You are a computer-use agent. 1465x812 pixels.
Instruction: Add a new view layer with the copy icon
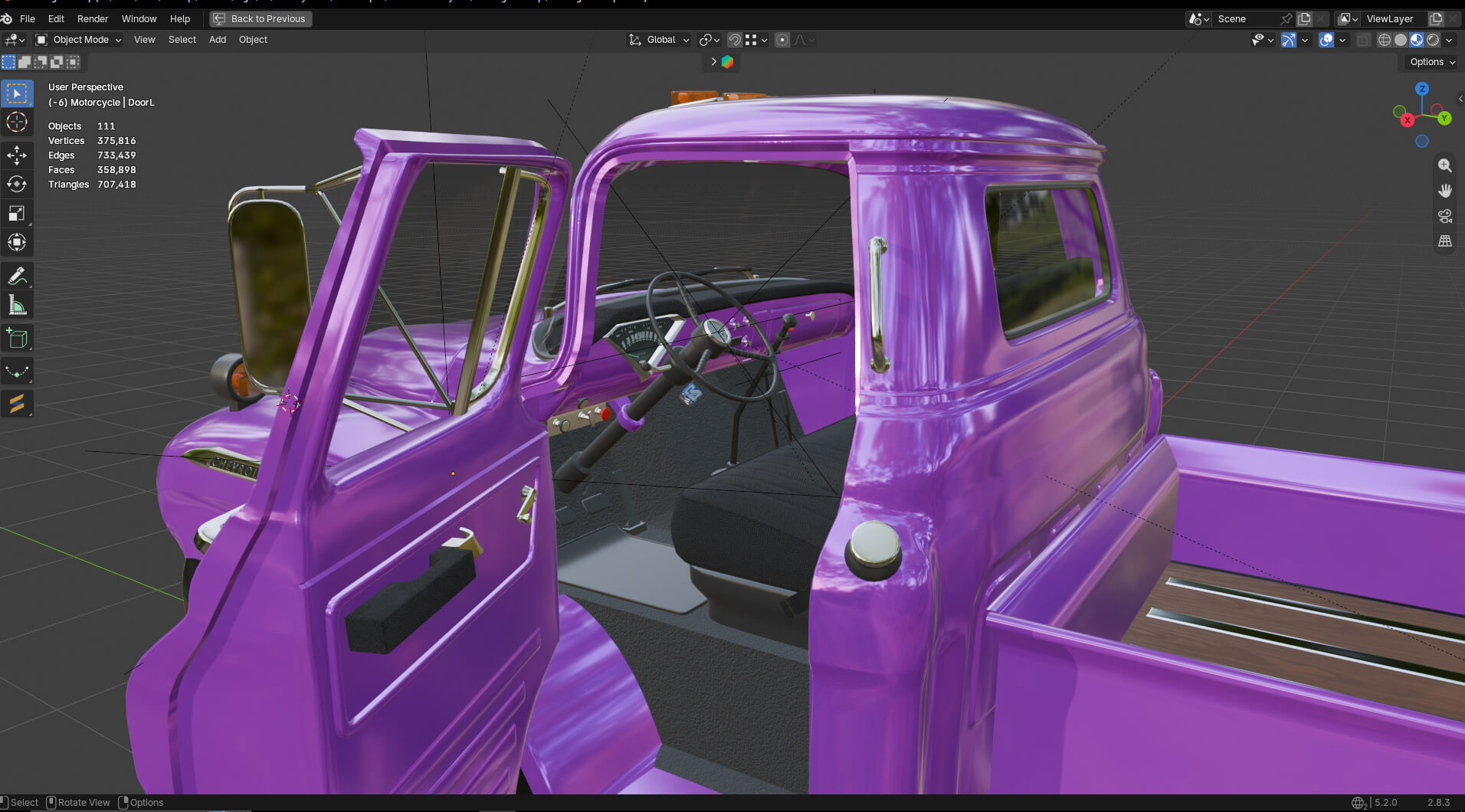coord(1436,18)
